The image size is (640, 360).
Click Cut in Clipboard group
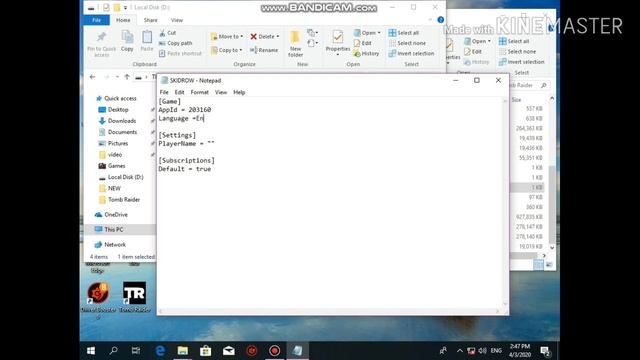click(x=167, y=33)
